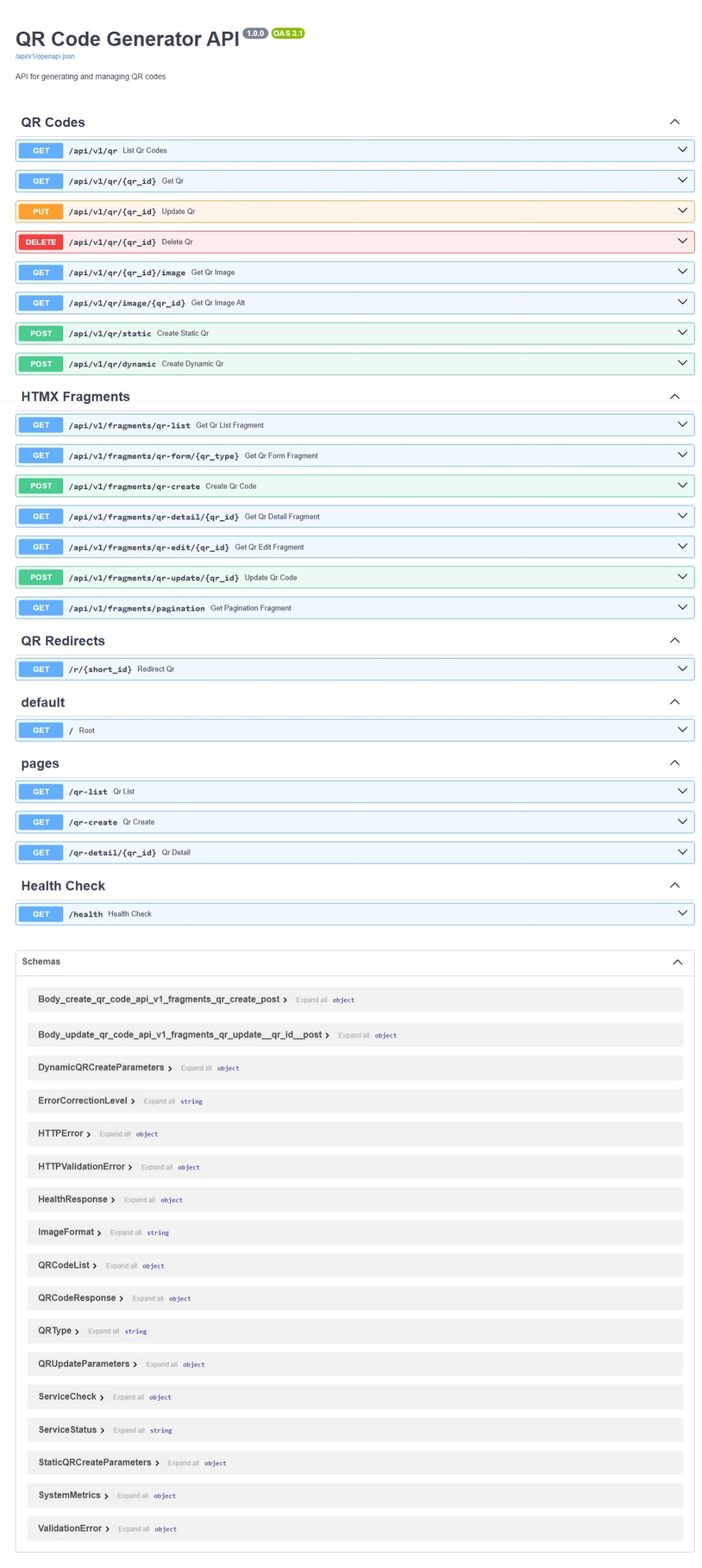Collapse the Health Check tag heading
The width and height of the screenshot is (702, 1568).
(x=674, y=885)
